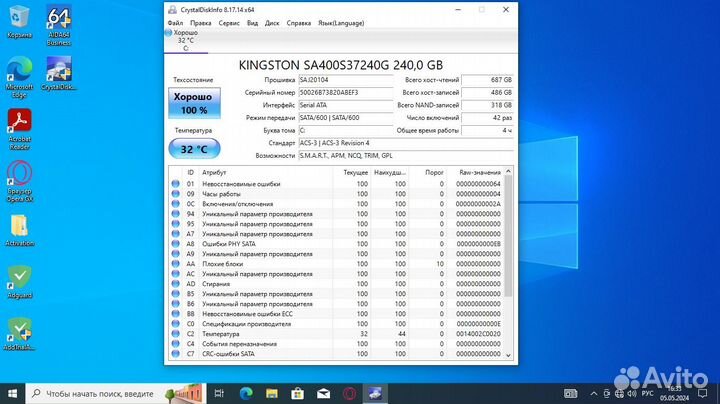Viewport: 720px width, 404px height.
Task: Open the Язык(Language) menu
Action: tap(341, 23)
